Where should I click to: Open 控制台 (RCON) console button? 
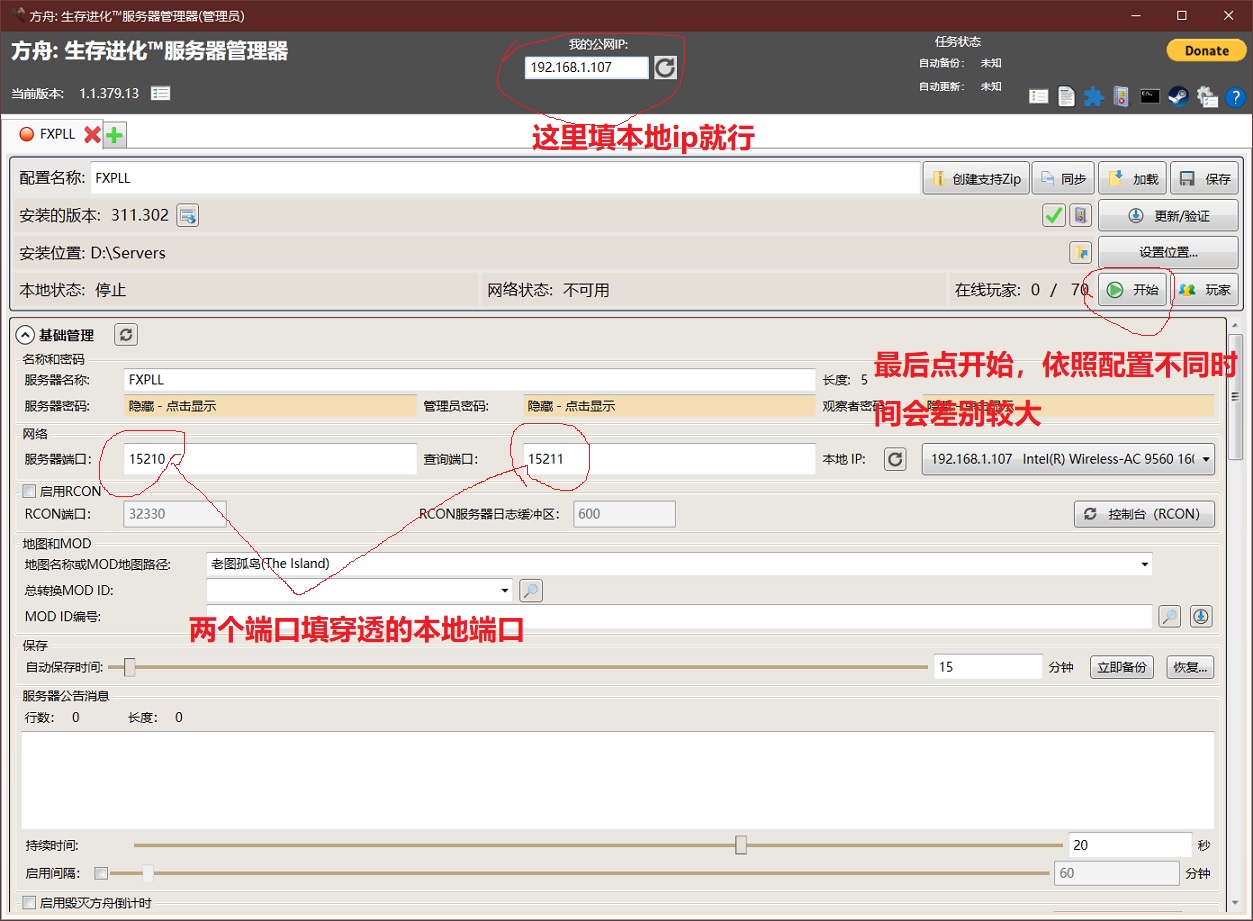(x=1144, y=514)
